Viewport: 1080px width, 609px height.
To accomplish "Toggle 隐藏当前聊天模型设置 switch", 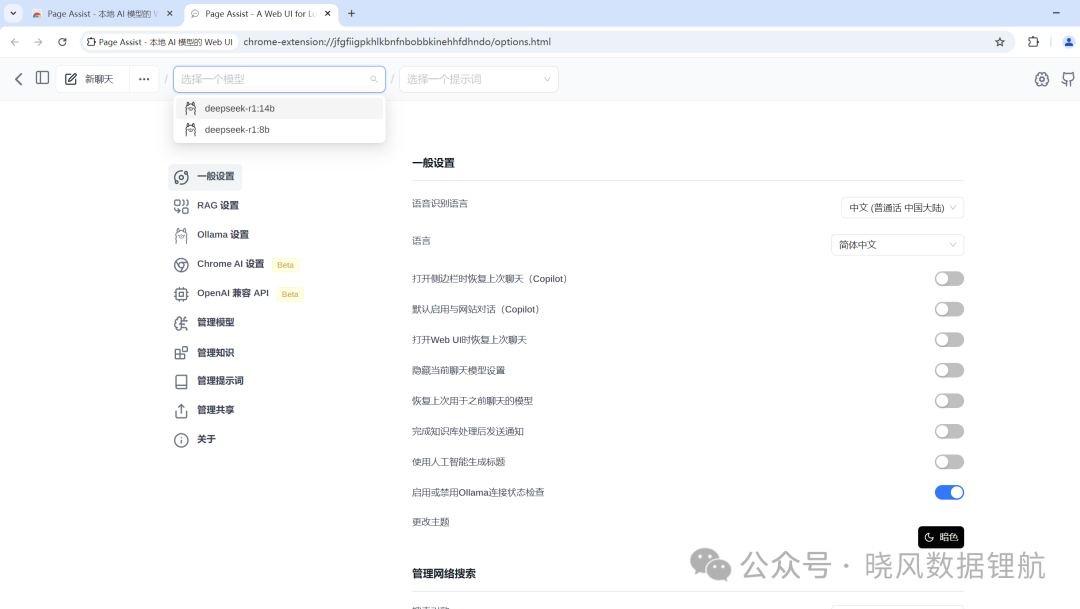I will 949,371.
